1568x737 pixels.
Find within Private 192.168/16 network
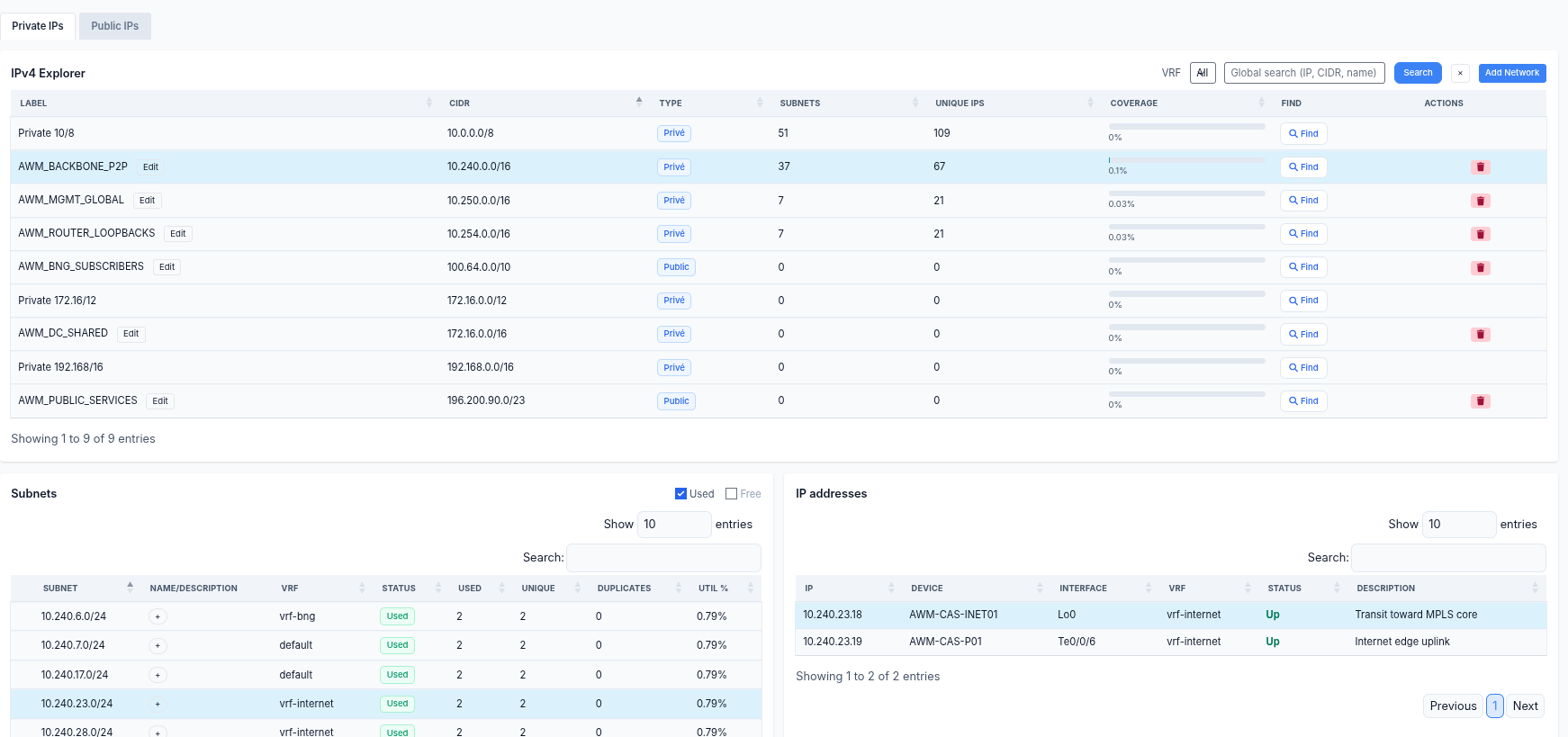1303,368
